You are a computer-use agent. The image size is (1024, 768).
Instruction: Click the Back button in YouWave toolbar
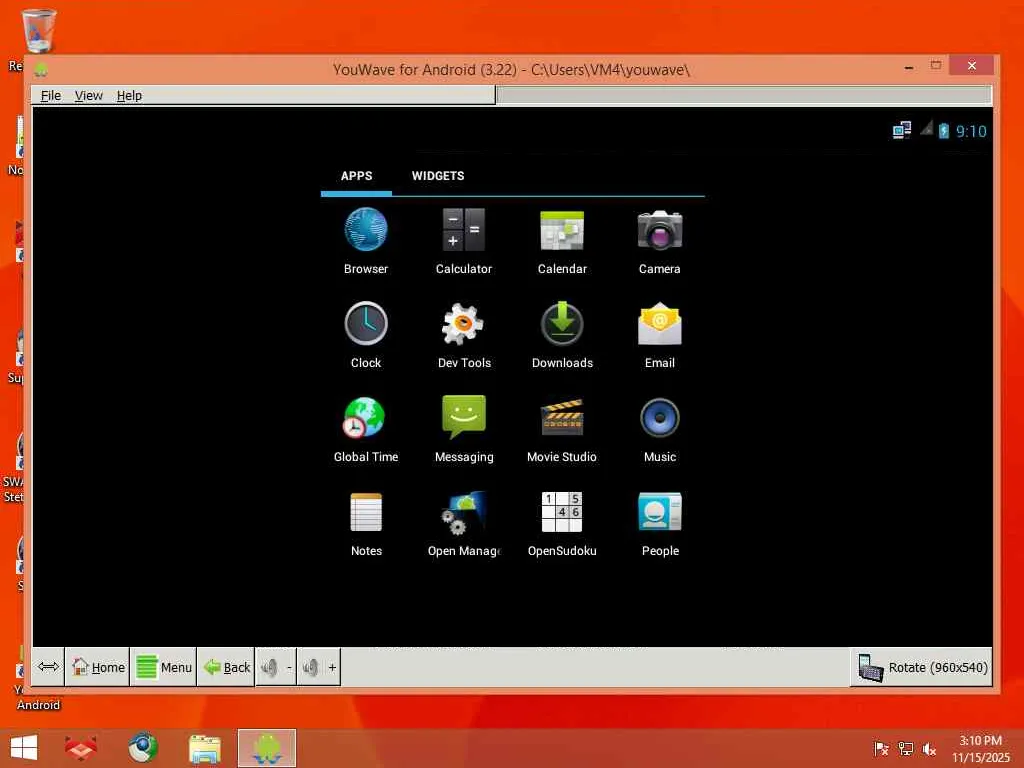[x=226, y=667]
